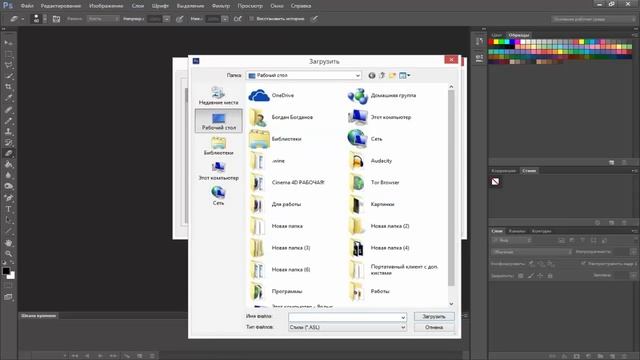This screenshot has height=360, width=640.
Task: Create a new folder in the dialog
Action: 392,76
